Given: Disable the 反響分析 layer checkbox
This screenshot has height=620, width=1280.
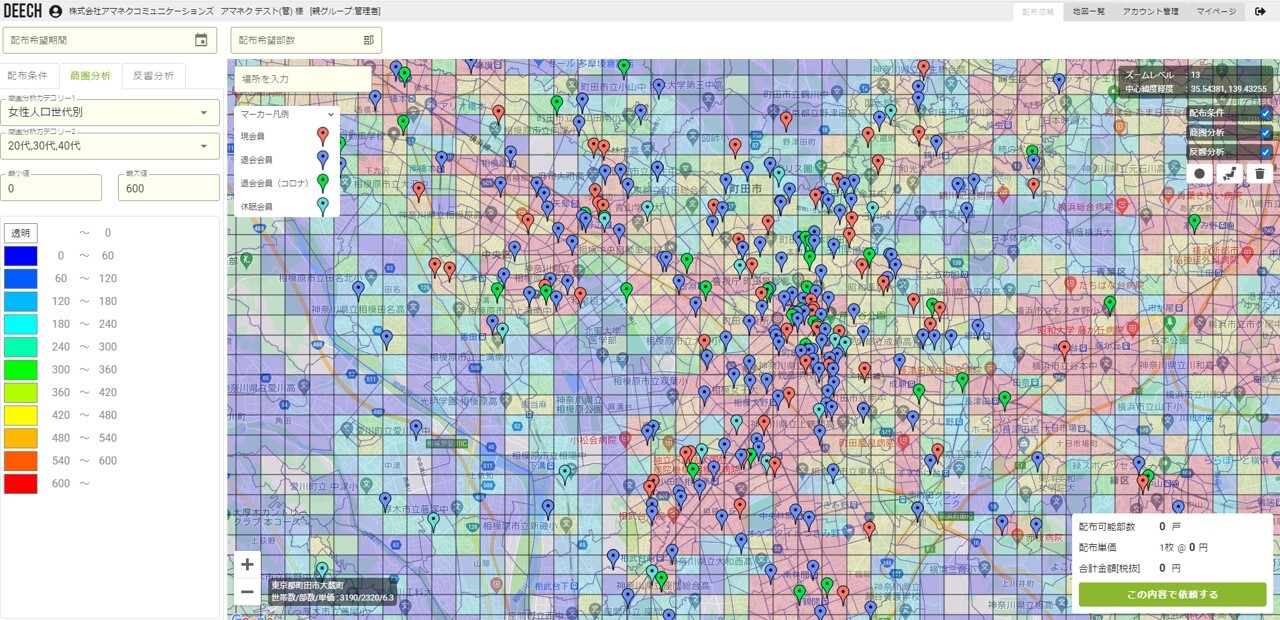Looking at the screenshot, I should point(1266,152).
